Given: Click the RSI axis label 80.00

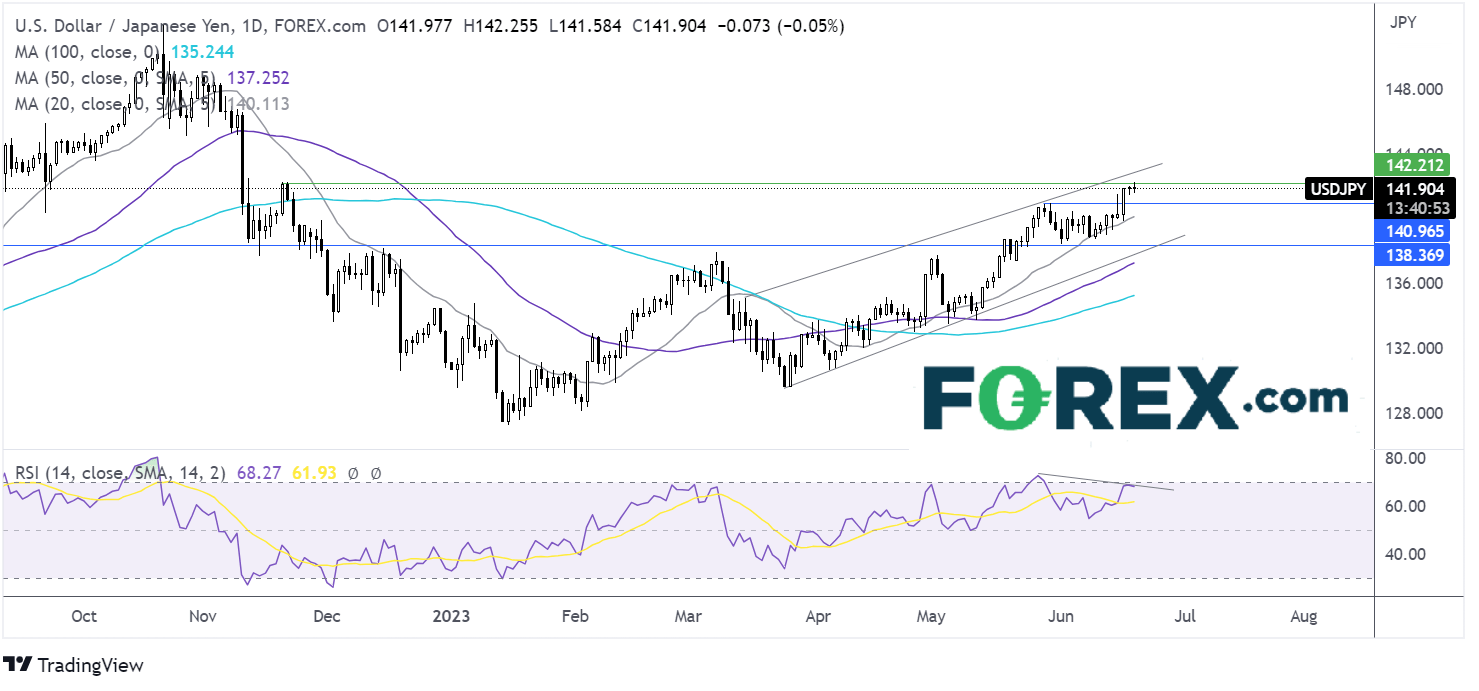Looking at the screenshot, I should click(1408, 458).
